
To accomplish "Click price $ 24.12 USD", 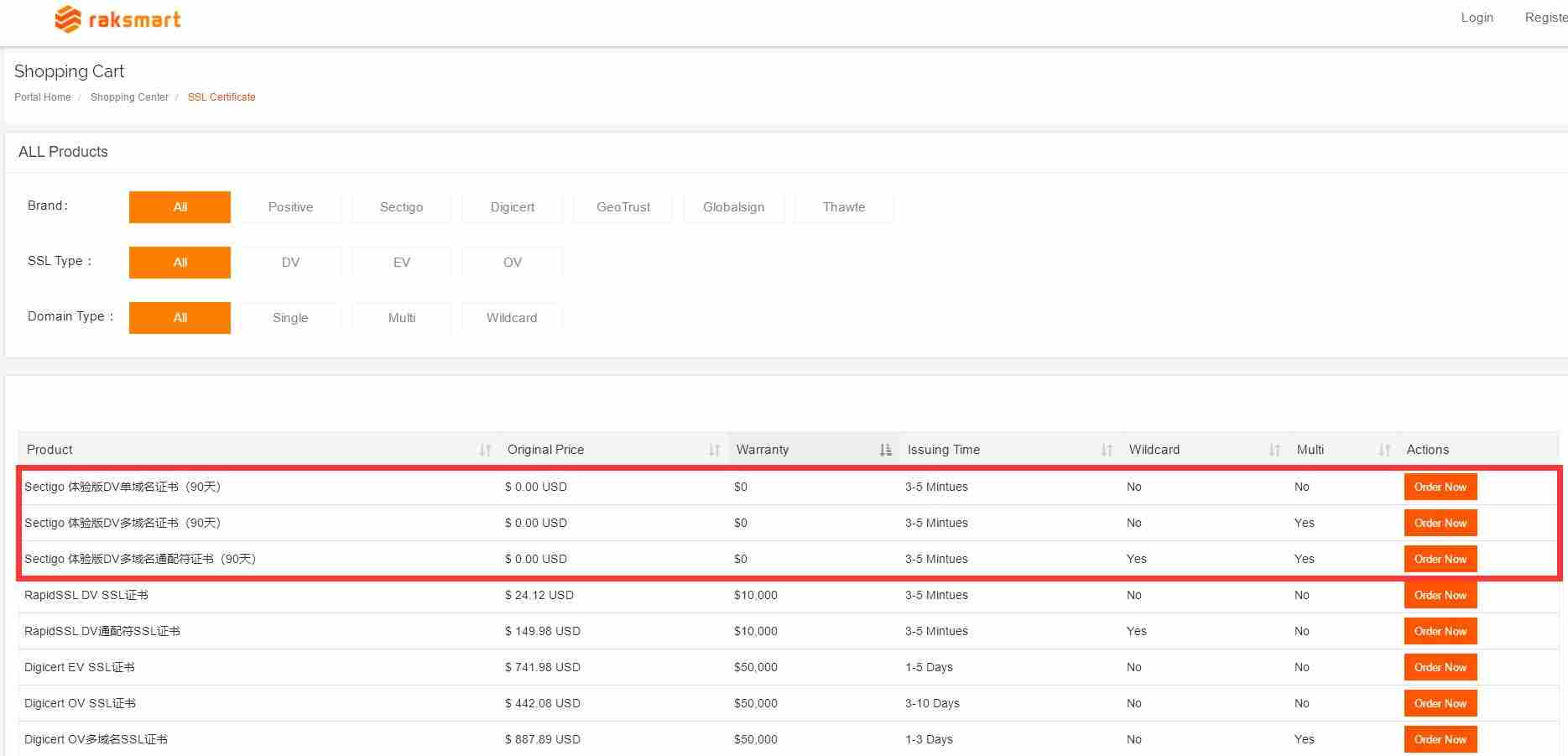I will click(x=539, y=595).
